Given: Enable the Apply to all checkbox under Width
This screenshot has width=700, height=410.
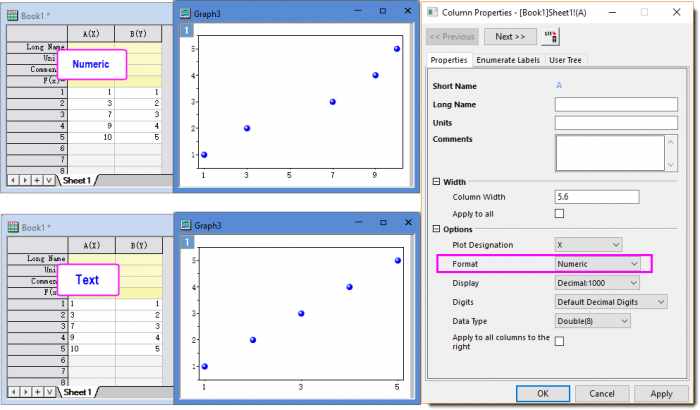Looking at the screenshot, I should [559, 213].
